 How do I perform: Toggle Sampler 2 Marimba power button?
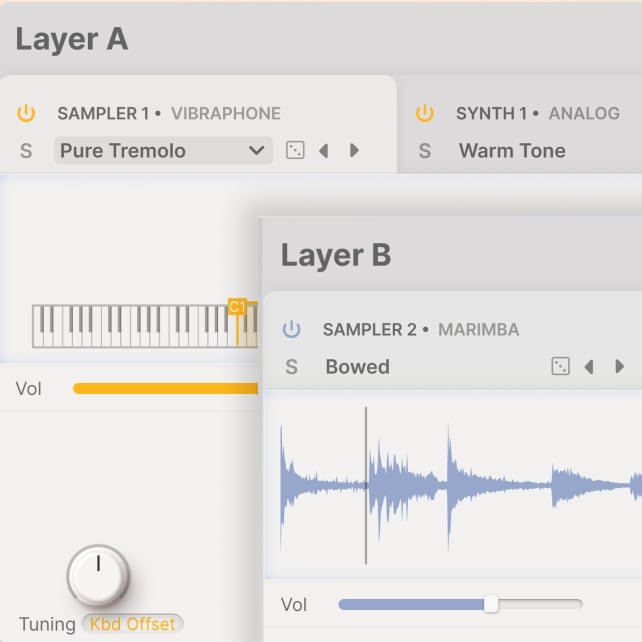pyautogui.click(x=291, y=329)
